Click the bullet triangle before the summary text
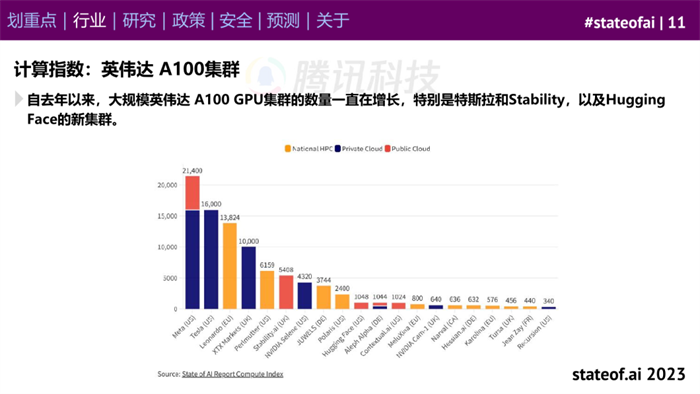700x394 pixels. point(18,99)
